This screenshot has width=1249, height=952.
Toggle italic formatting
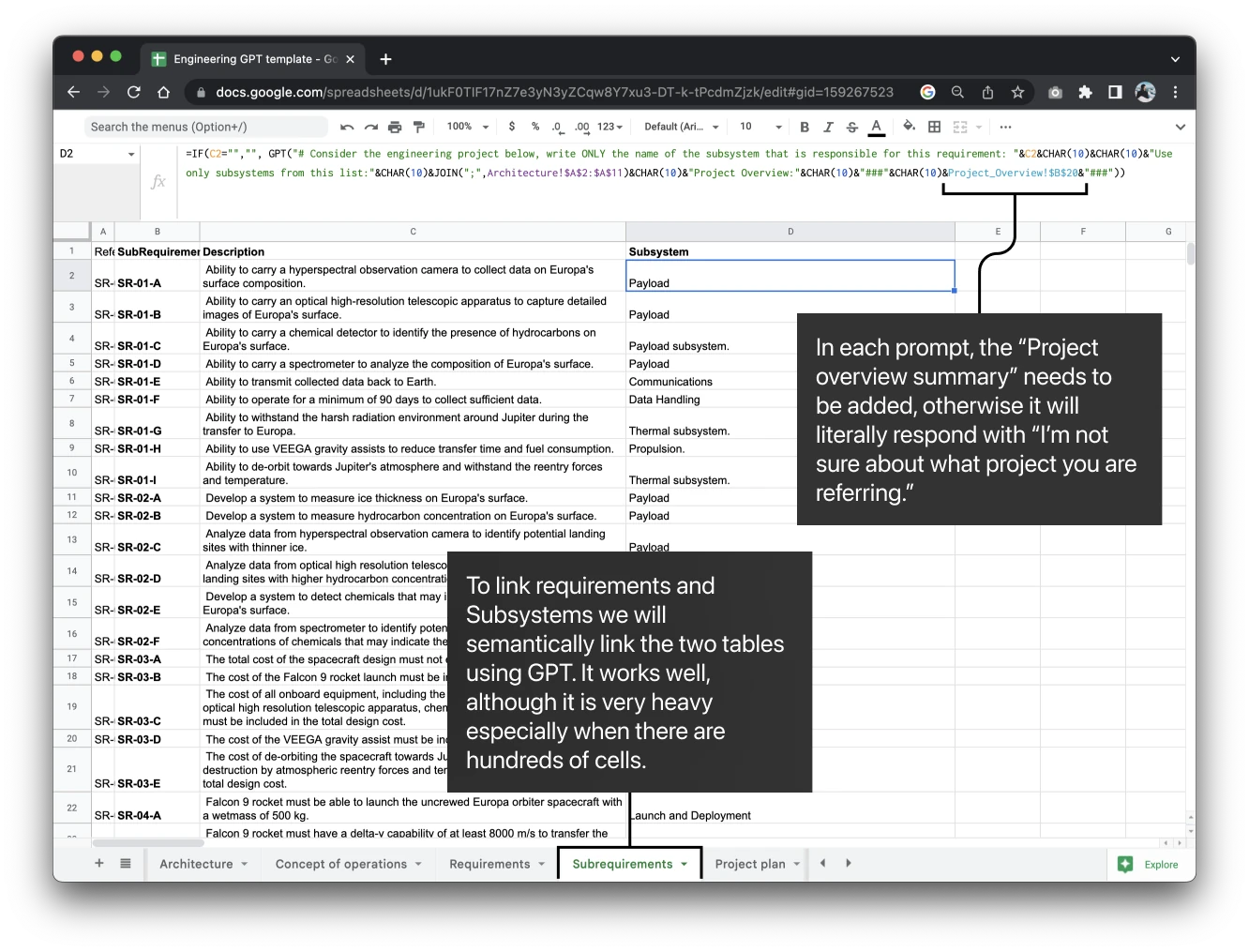[x=828, y=127]
